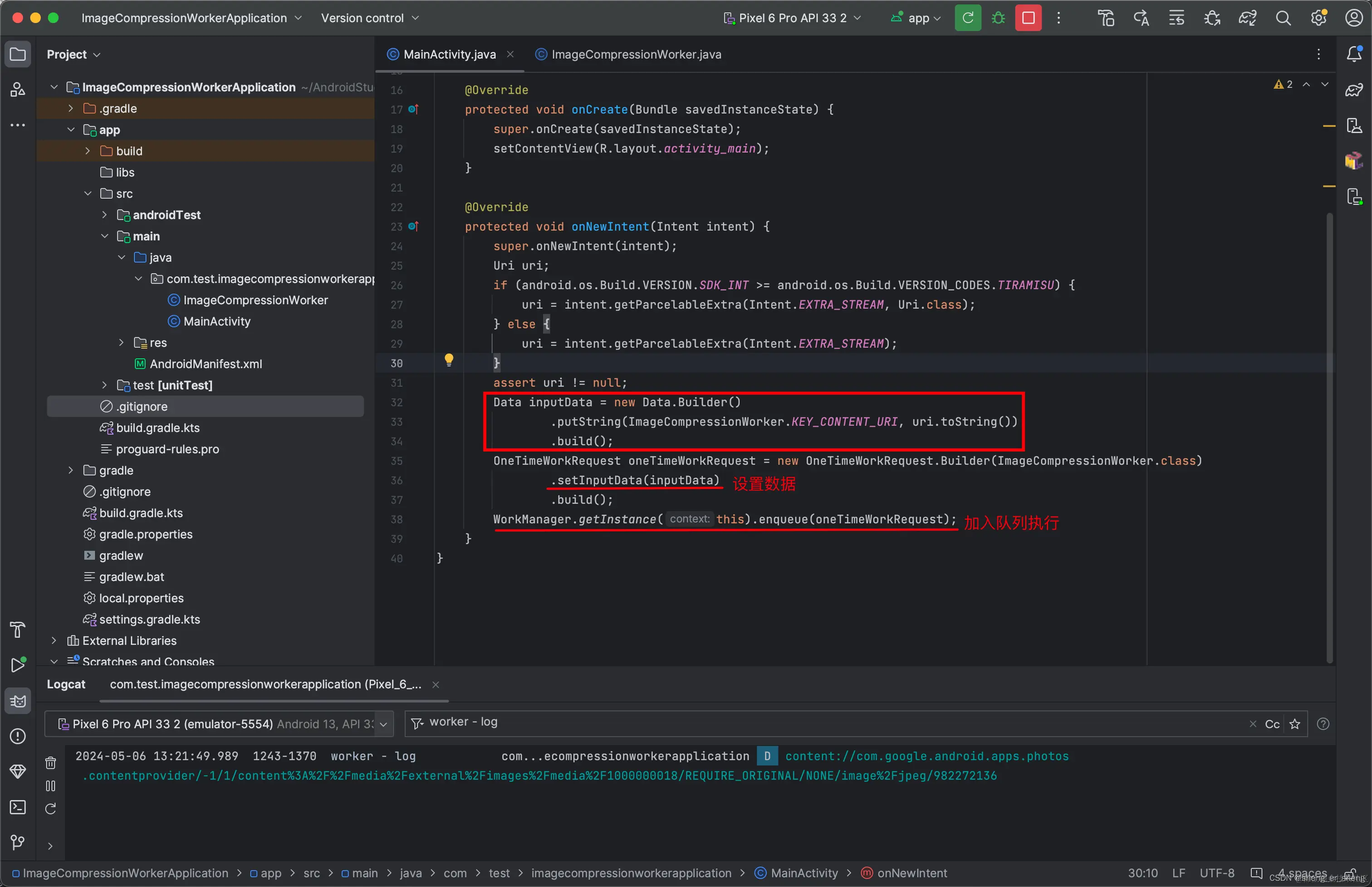Image resolution: width=1372 pixels, height=887 pixels.
Task: Click the lightbulb quick-fix on line 30
Action: (x=449, y=360)
